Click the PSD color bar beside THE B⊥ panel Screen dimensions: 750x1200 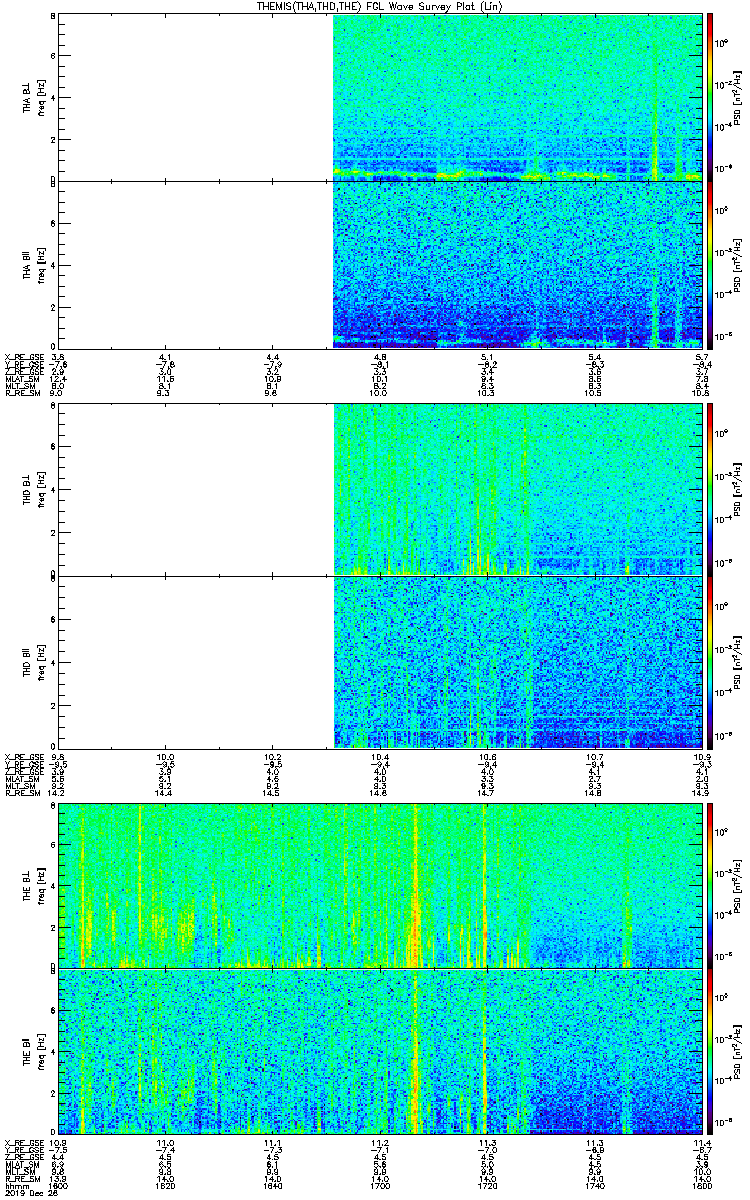(x=710, y=884)
